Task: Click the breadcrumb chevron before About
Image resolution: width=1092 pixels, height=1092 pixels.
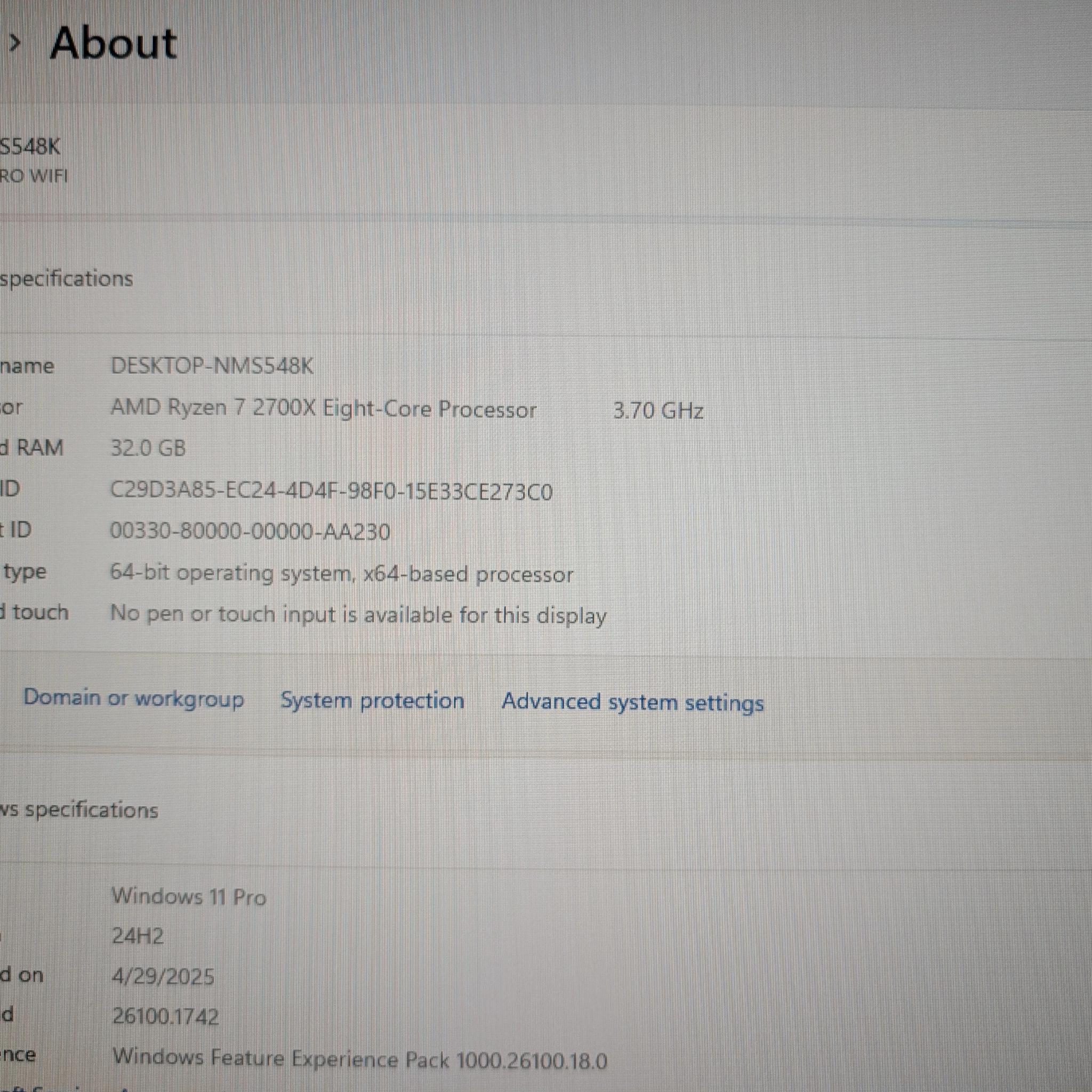Action: click(x=15, y=43)
